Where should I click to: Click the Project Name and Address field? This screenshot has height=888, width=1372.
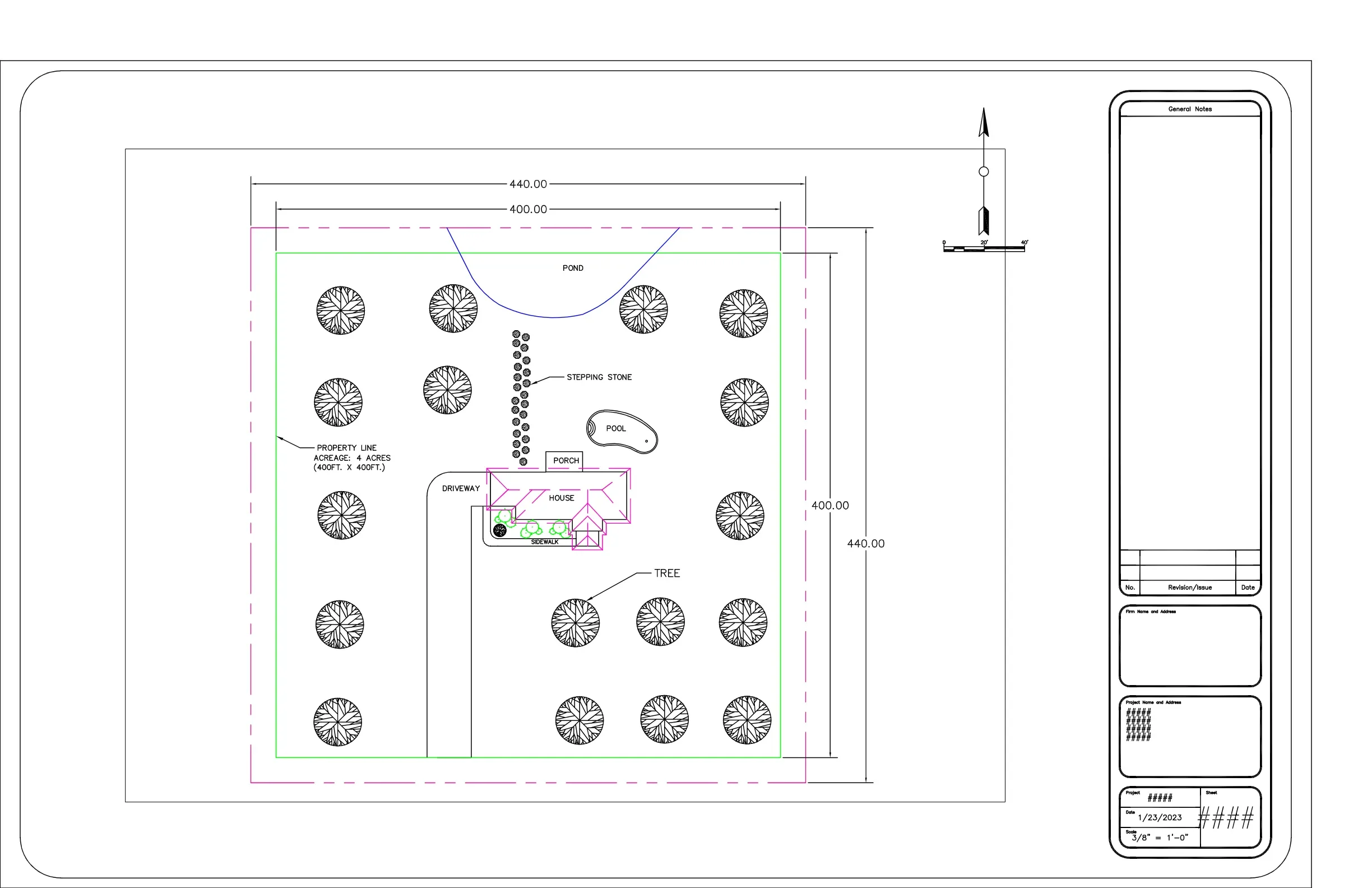click(x=1190, y=737)
